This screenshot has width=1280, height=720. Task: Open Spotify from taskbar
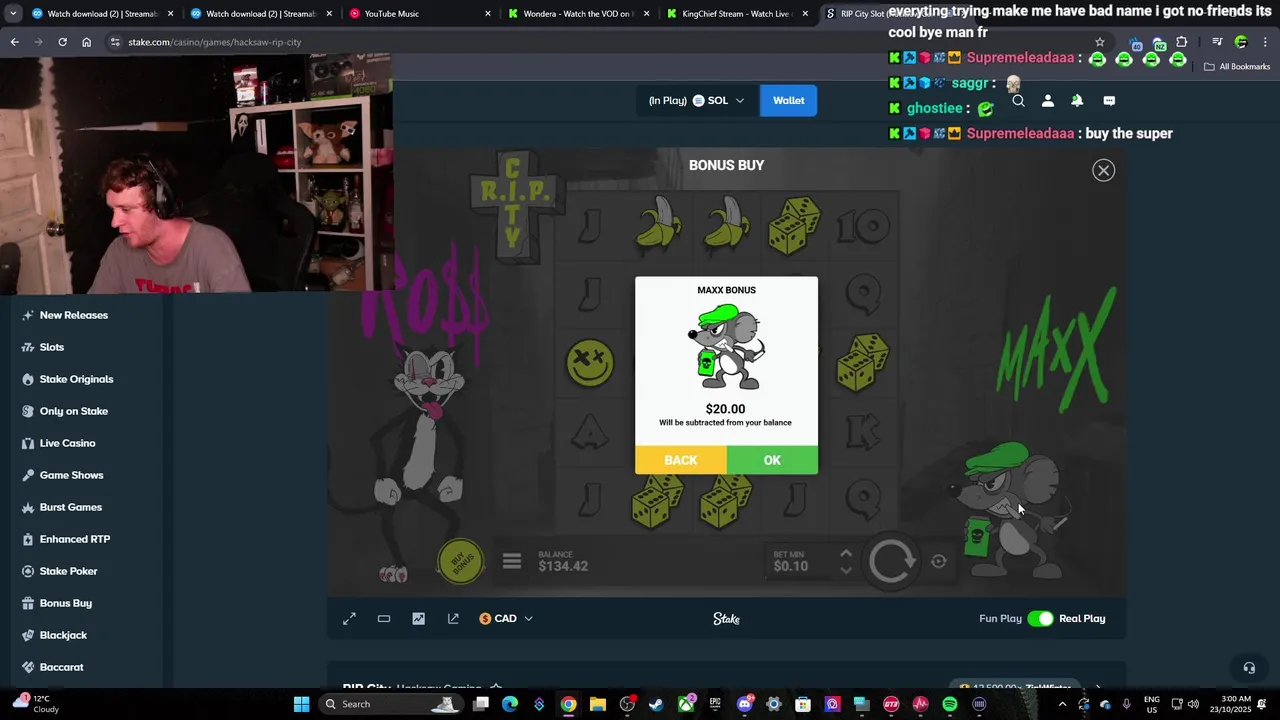coord(949,704)
